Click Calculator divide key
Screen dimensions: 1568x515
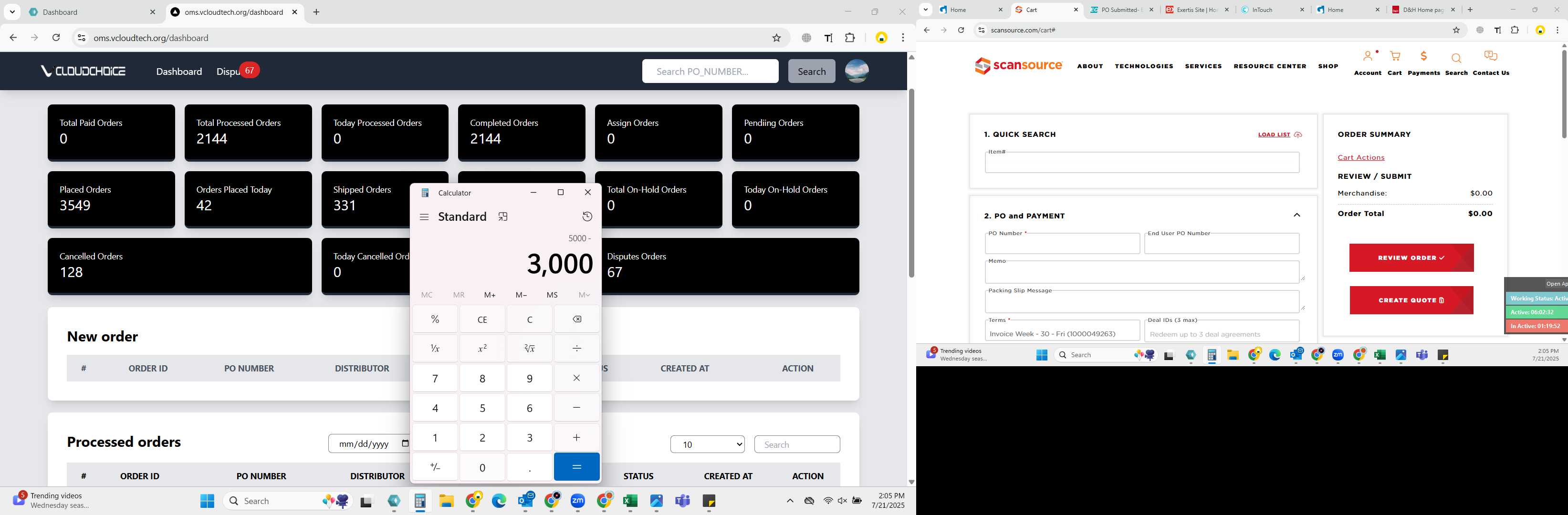click(x=576, y=349)
